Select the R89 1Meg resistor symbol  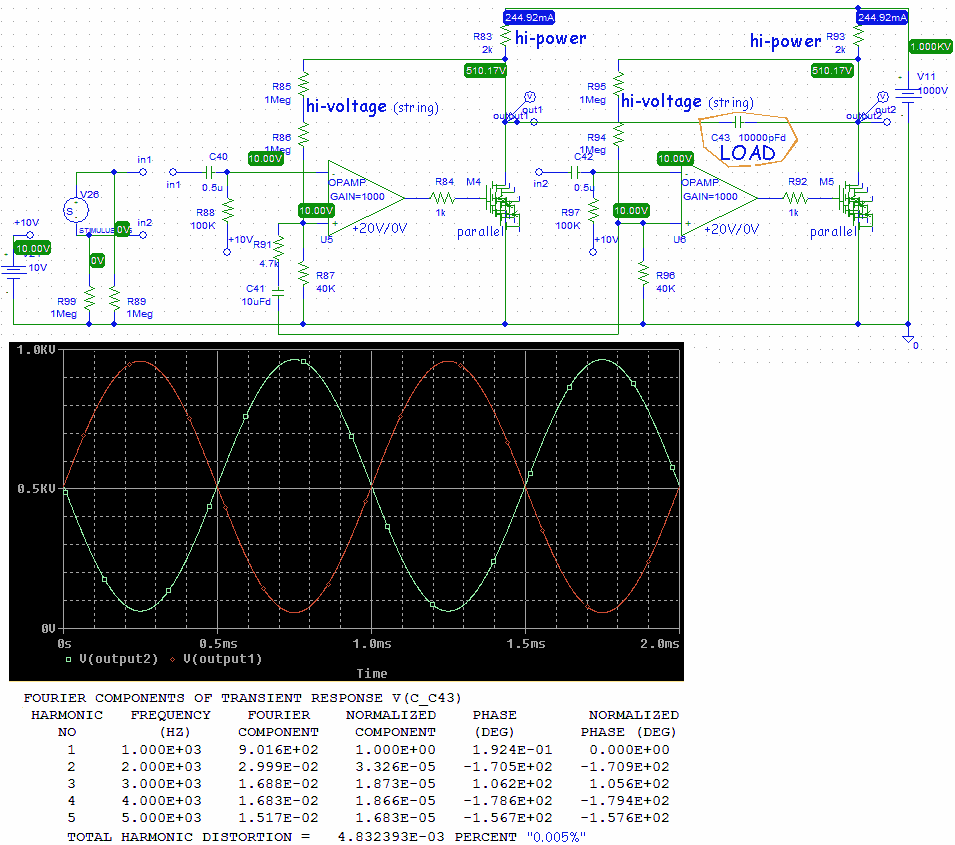pyautogui.click(x=114, y=299)
